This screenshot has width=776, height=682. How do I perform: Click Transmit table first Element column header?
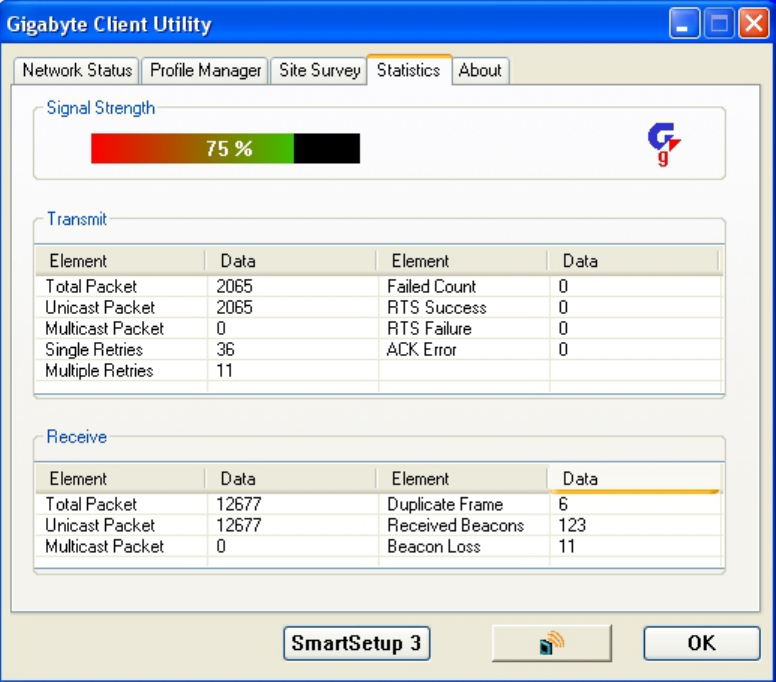coord(120,261)
